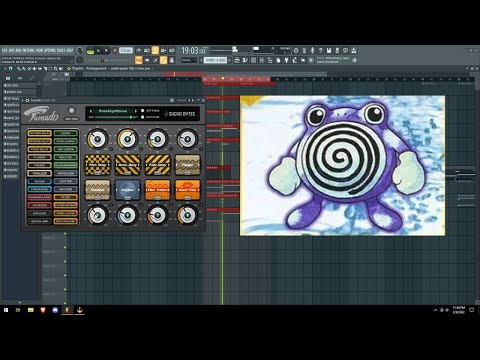Click the Filter Pattern effect slot tile

(x=157, y=190)
